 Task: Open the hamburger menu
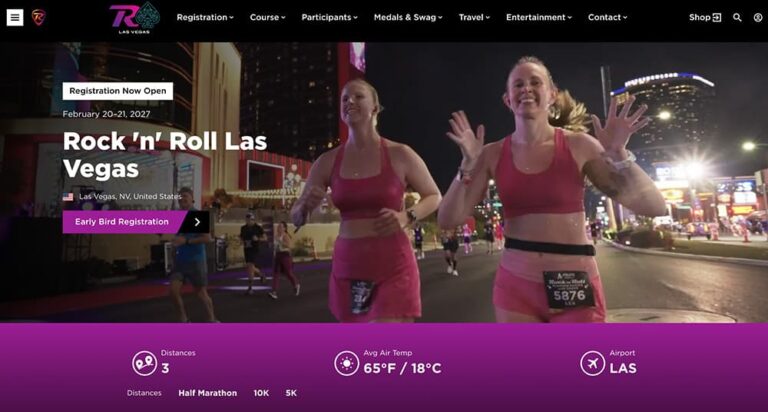tap(15, 18)
